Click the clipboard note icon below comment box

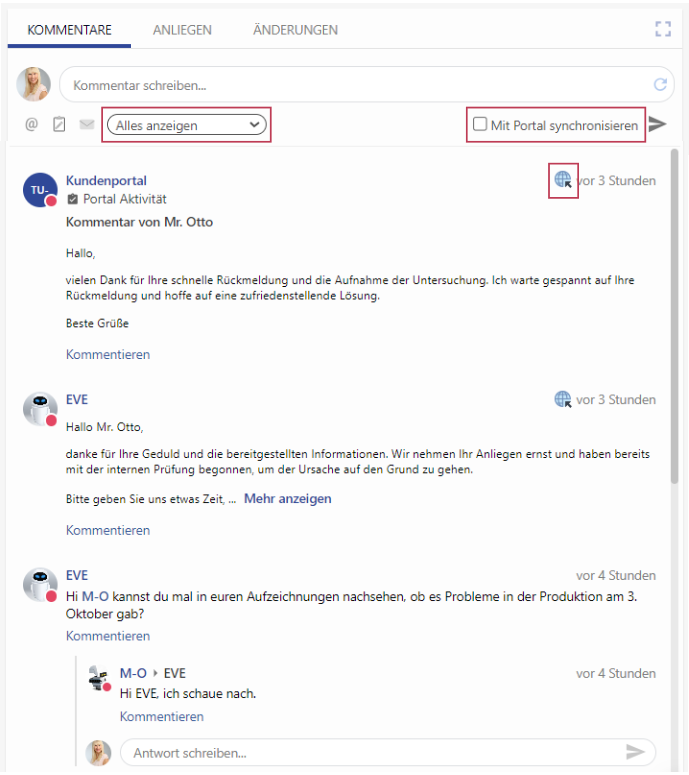[59, 124]
